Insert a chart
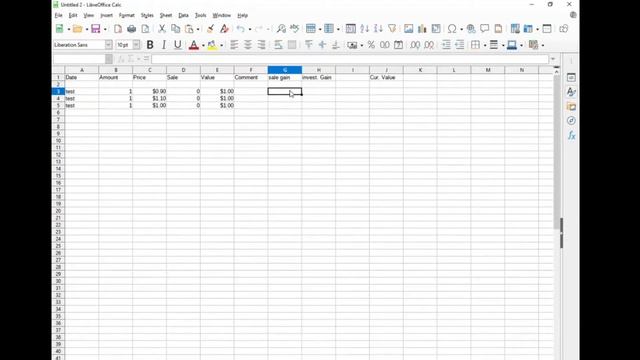 coord(422,29)
